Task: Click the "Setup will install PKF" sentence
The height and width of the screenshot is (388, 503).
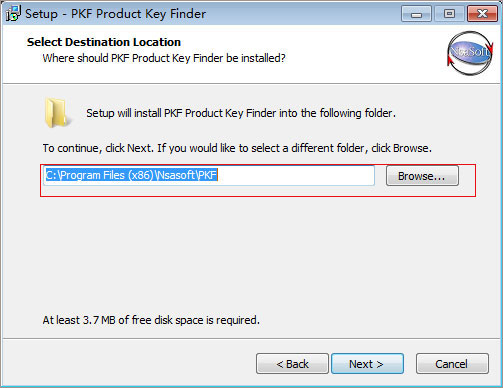Action: [241, 113]
